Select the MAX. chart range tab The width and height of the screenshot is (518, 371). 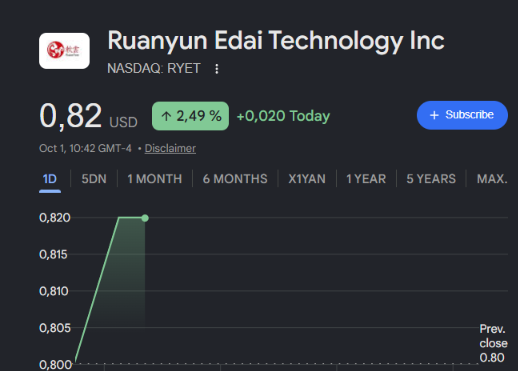[492, 179]
